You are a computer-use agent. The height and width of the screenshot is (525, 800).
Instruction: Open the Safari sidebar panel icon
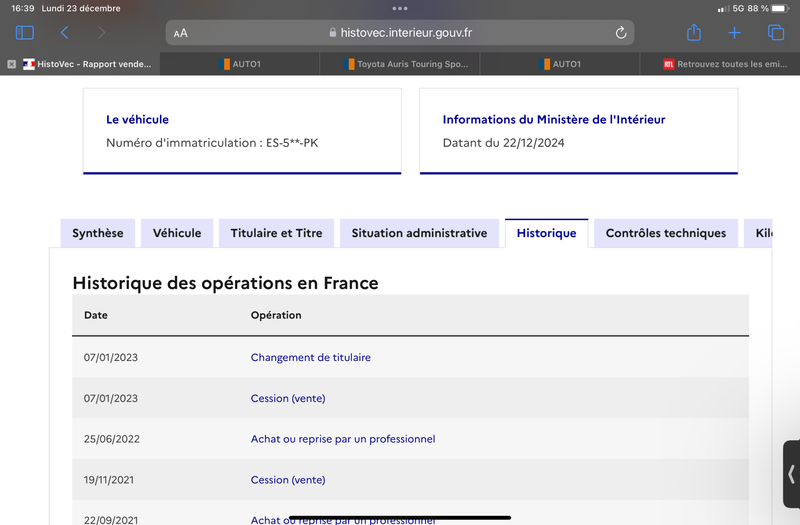pyautogui.click(x=24, y=33)
